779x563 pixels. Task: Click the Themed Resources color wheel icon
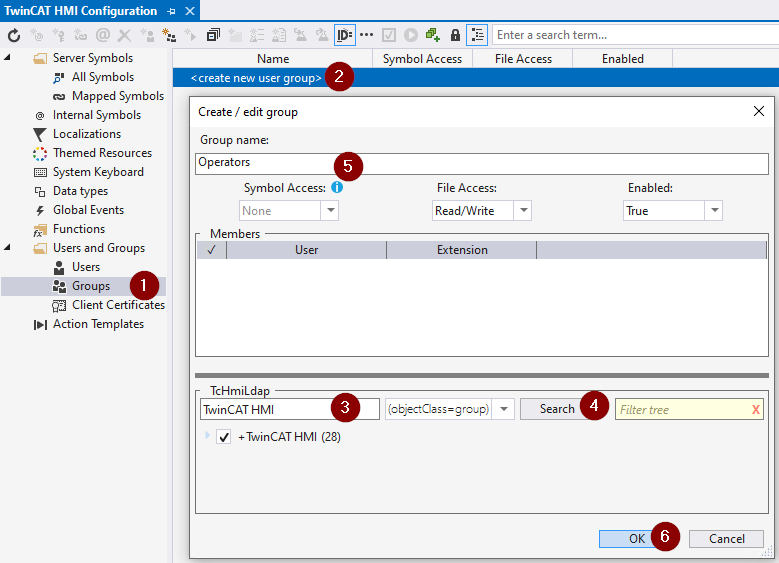point(40,154)
